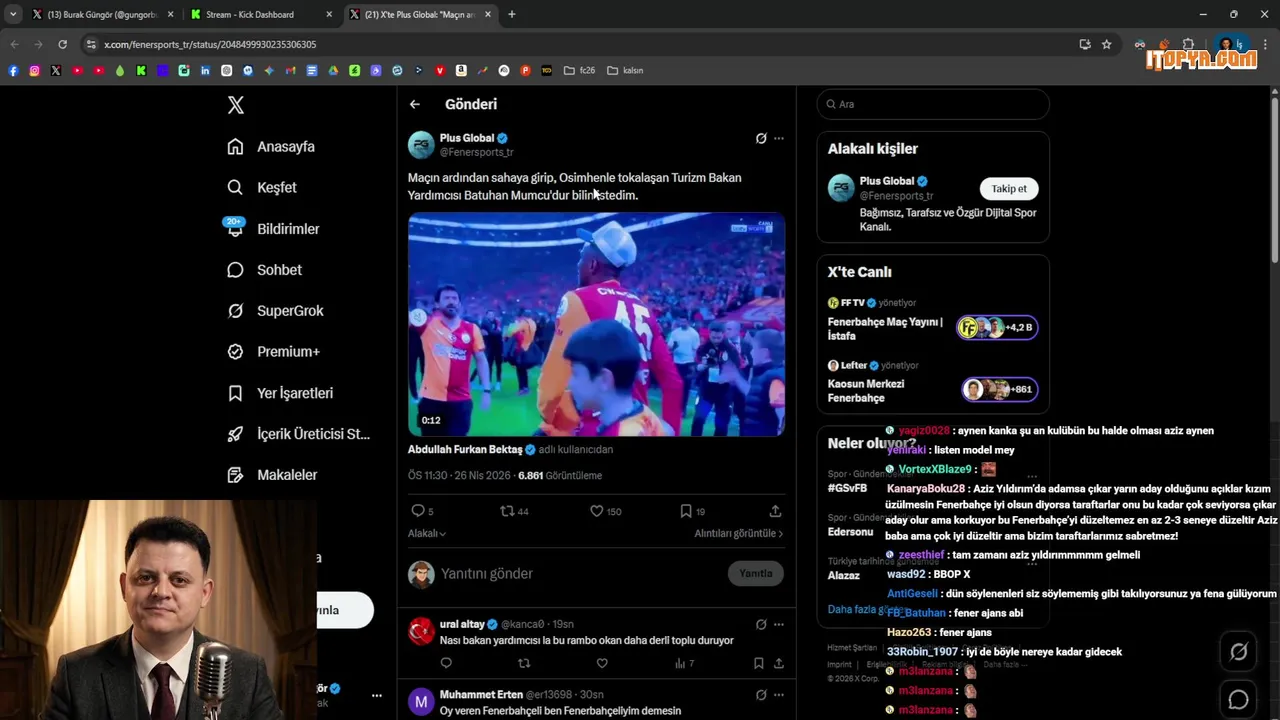Viewport: 1280px width, 720px height.
Task: Open more options on Plus Global post
Action: coord(779,139)
